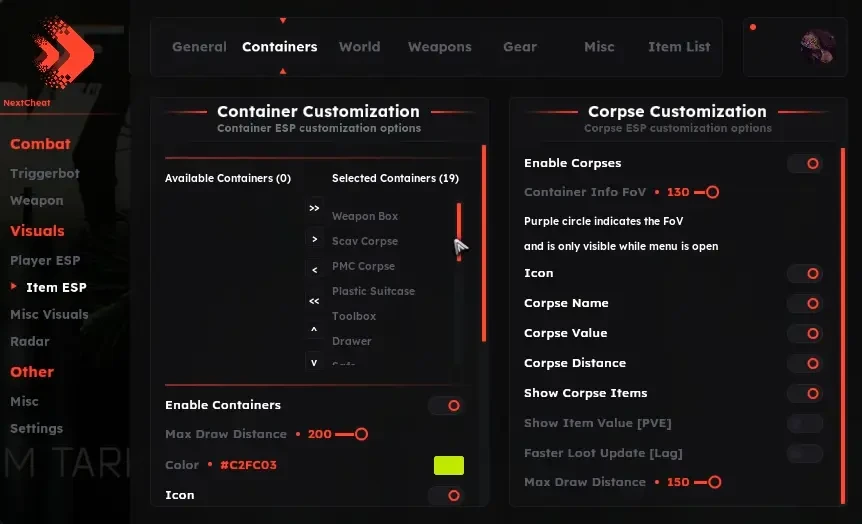The image size is (862, 524).
Task: Switch to the Weapons tab
Action: click(x=440, y=47)
